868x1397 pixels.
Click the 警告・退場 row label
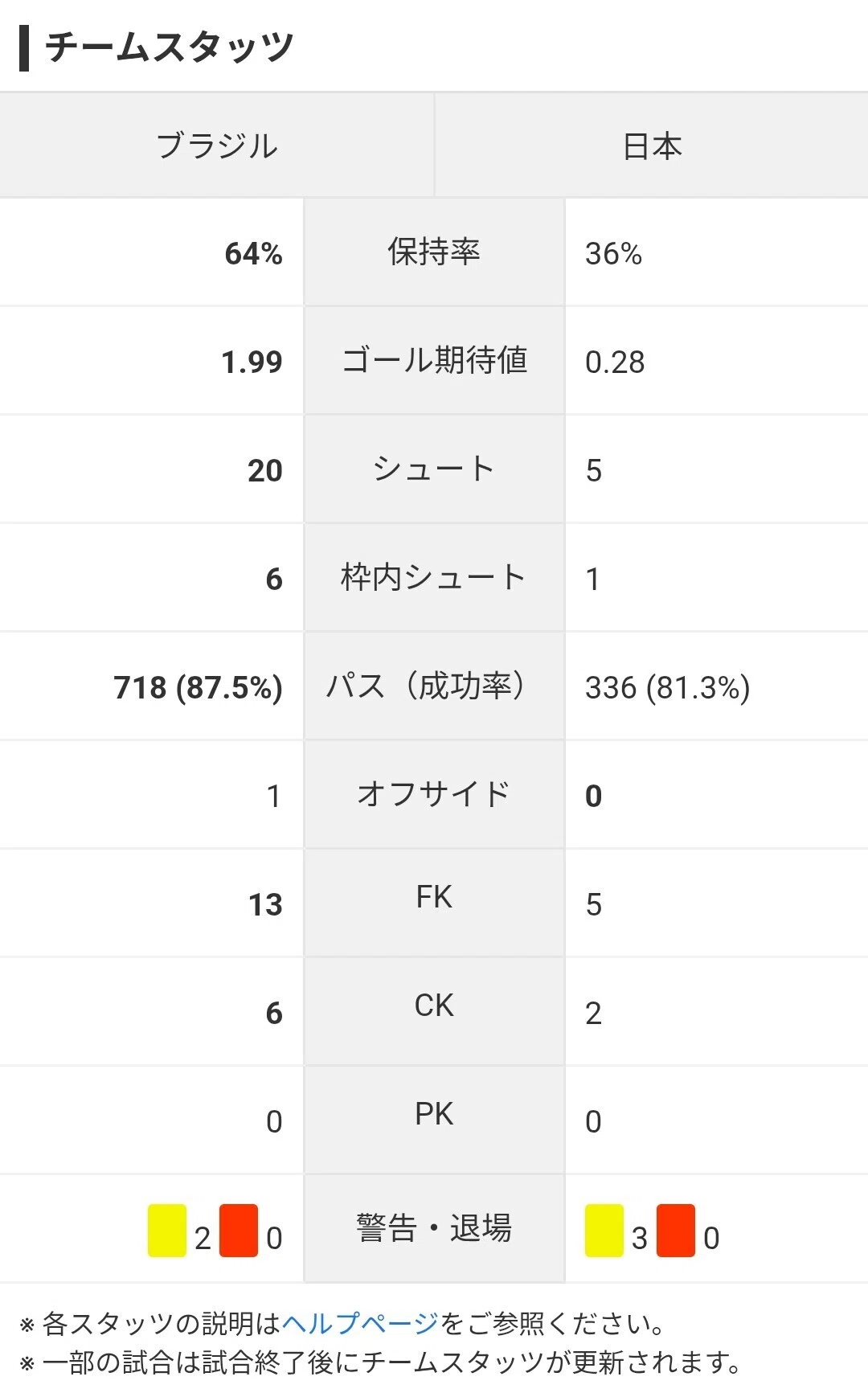coord(434,1228)
